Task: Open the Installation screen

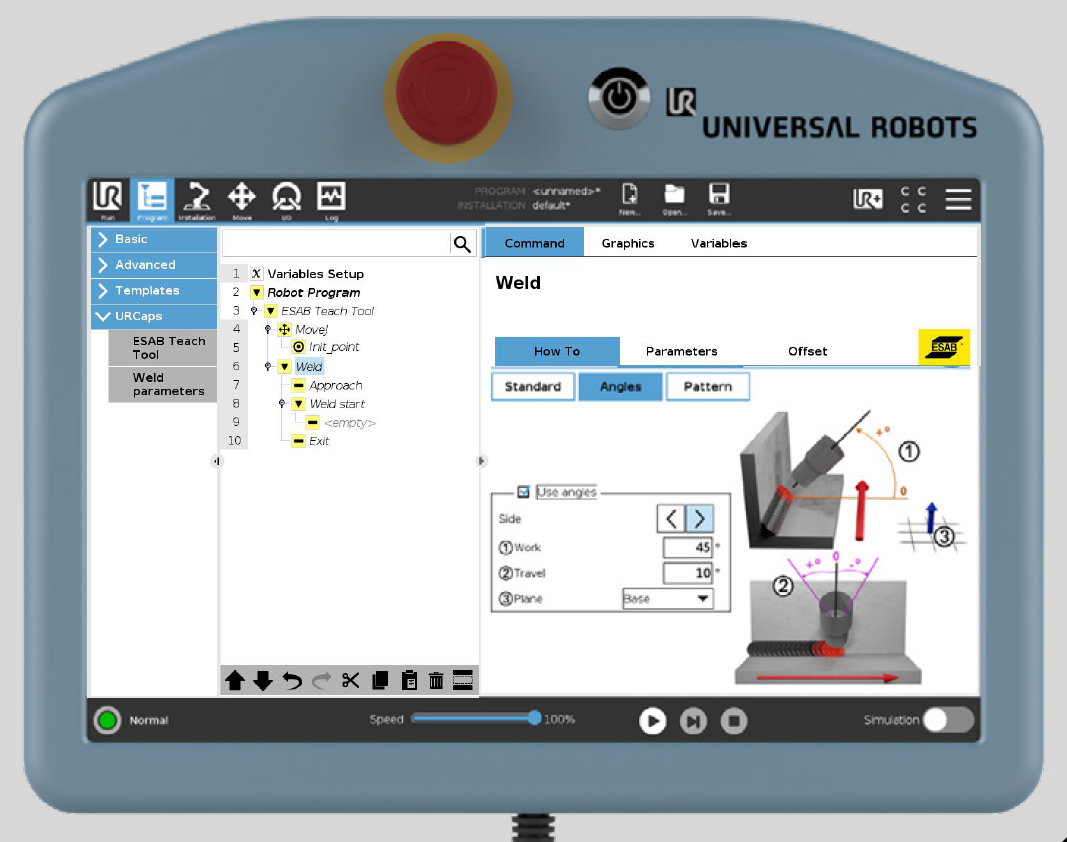Action: pos(197,200)
